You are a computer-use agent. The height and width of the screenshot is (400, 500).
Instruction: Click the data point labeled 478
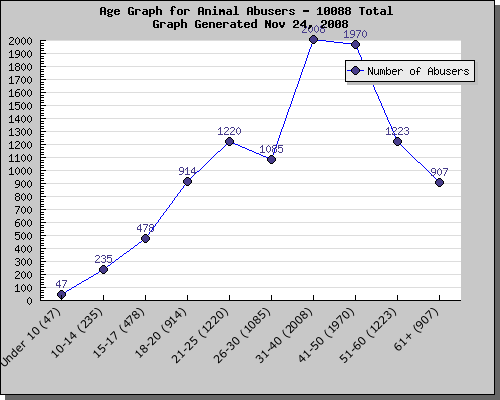[145, 239]
